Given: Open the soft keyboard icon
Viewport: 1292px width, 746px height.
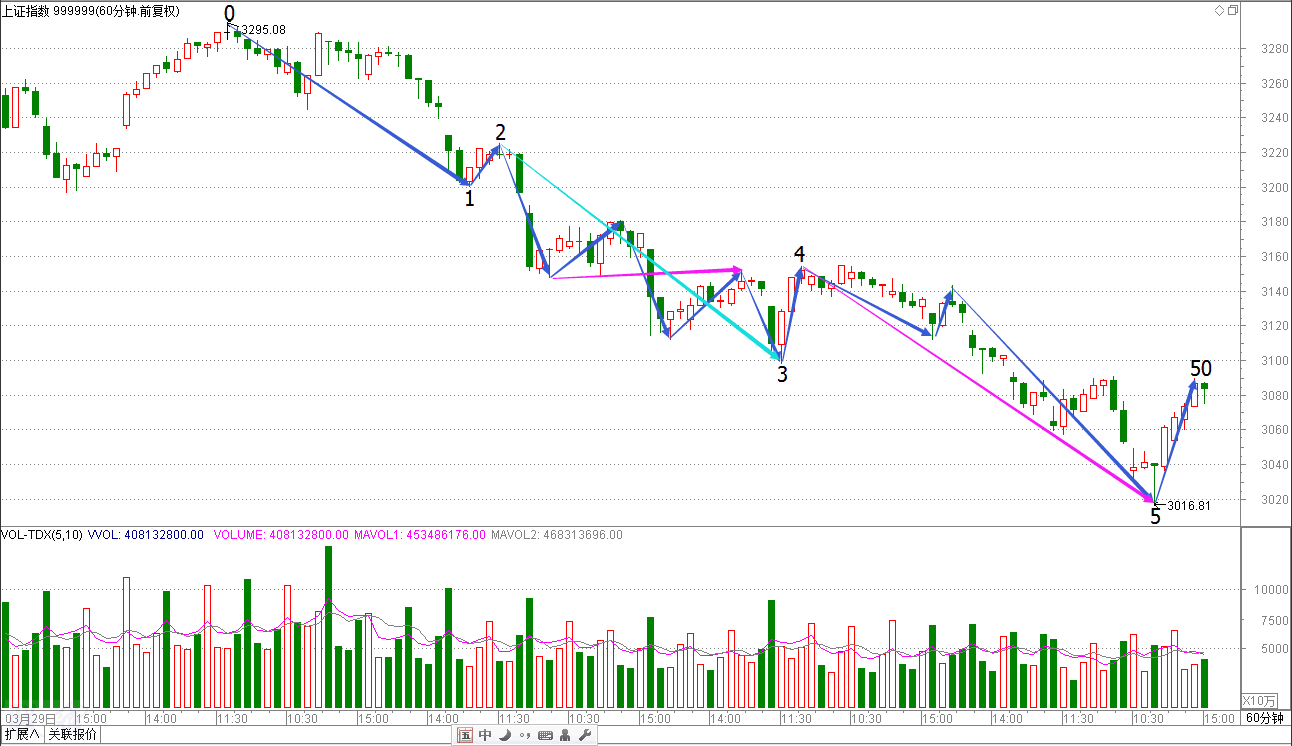Looking at the screenshot, I should [545, 736].
